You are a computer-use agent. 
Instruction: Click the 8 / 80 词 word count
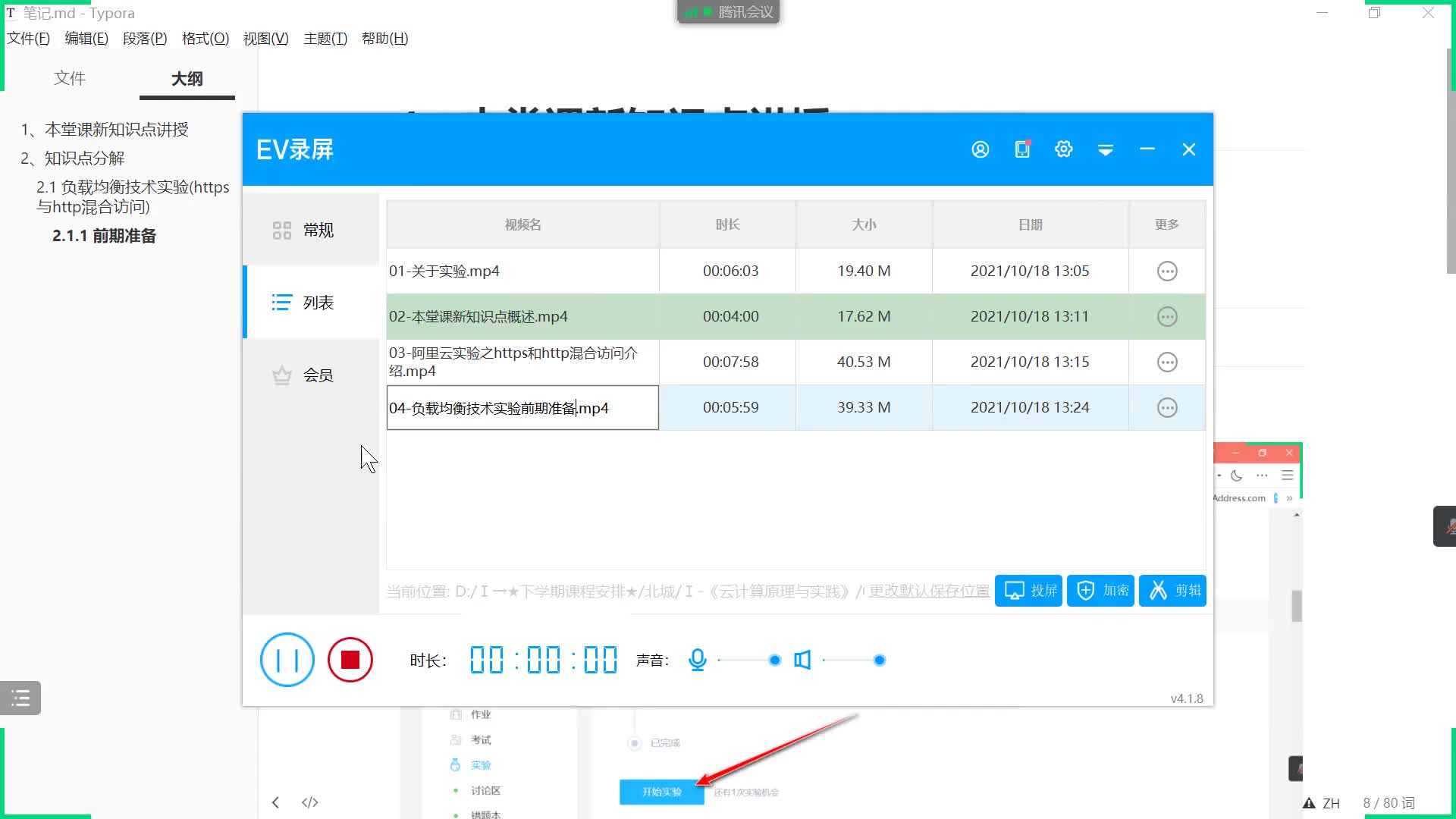pyautogui.click(x=1389, y=803)
